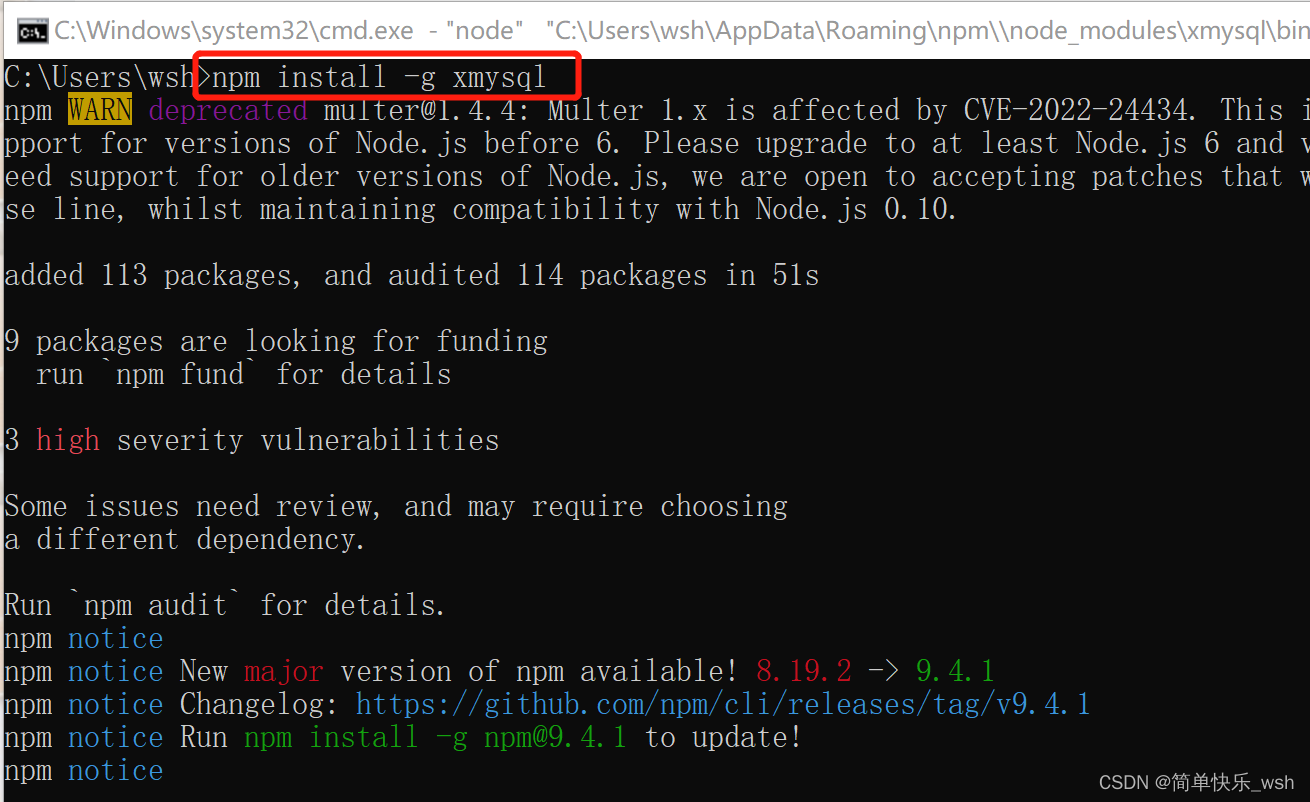Click the 'Changelog:' label

(x=260, y=704)
